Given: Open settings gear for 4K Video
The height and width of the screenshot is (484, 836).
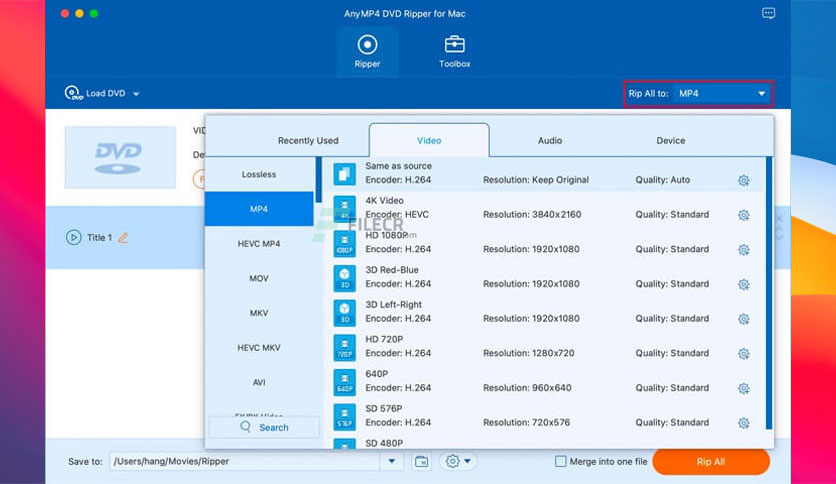Looking at the screenshot, I should click(743, 215).
